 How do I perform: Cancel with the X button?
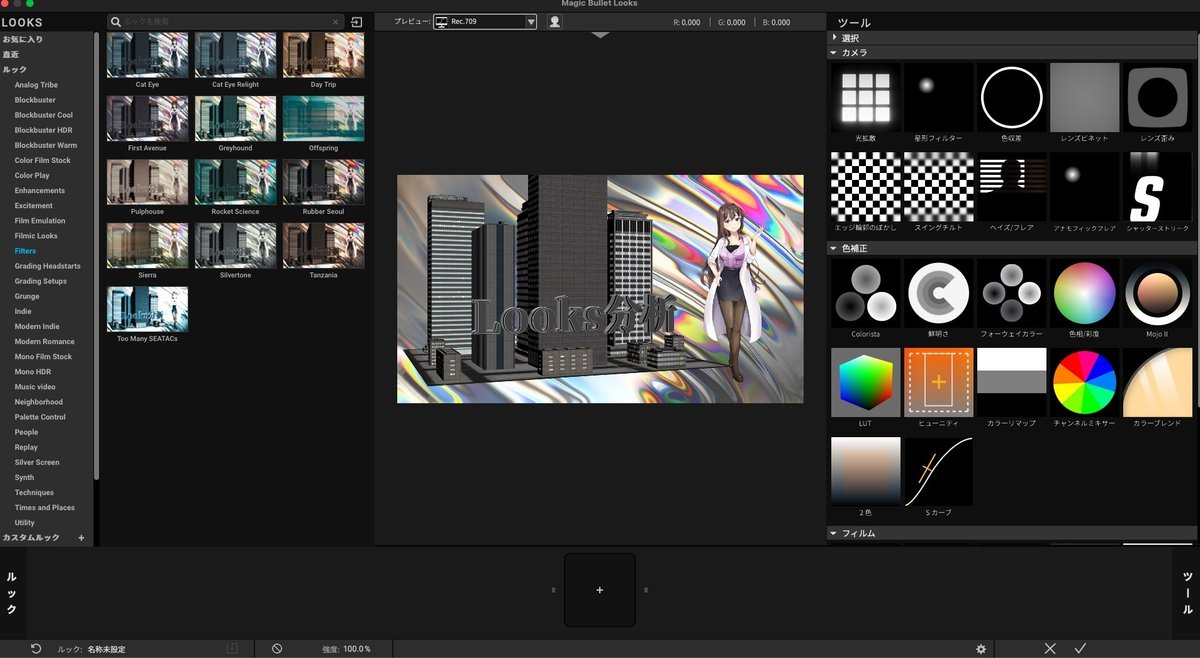tap(1050, 649)
